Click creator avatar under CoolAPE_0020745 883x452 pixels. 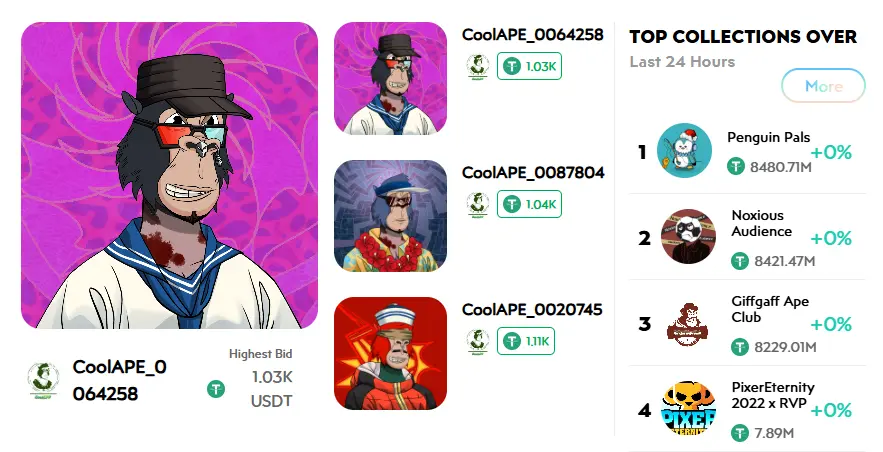478,342
